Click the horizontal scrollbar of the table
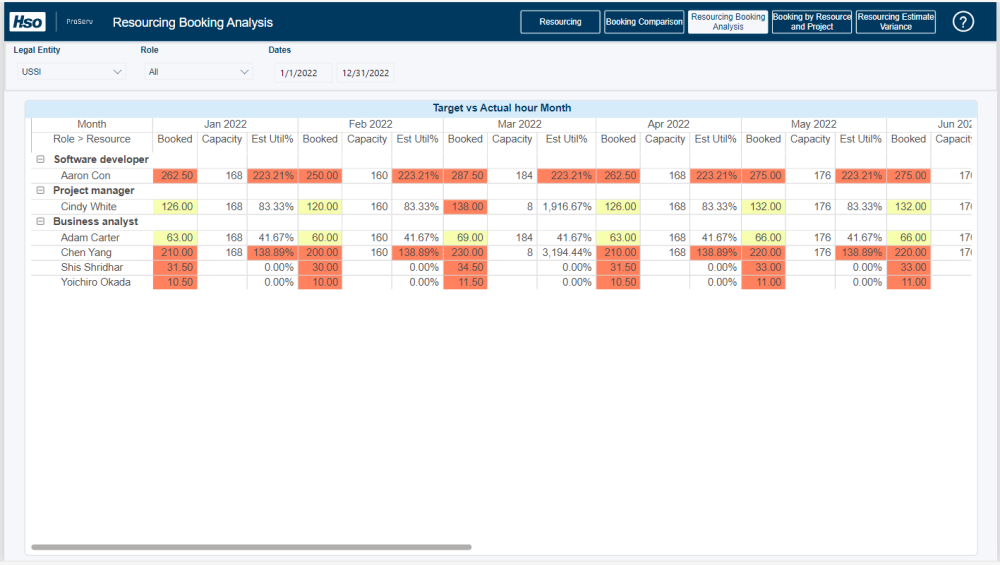 pos(250,547)
